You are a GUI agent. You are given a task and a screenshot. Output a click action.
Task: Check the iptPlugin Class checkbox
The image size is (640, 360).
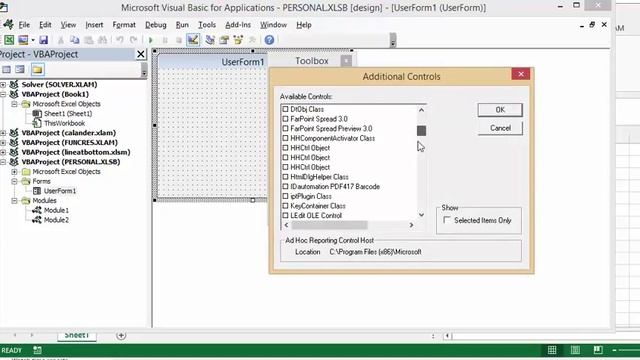point(285,196)
